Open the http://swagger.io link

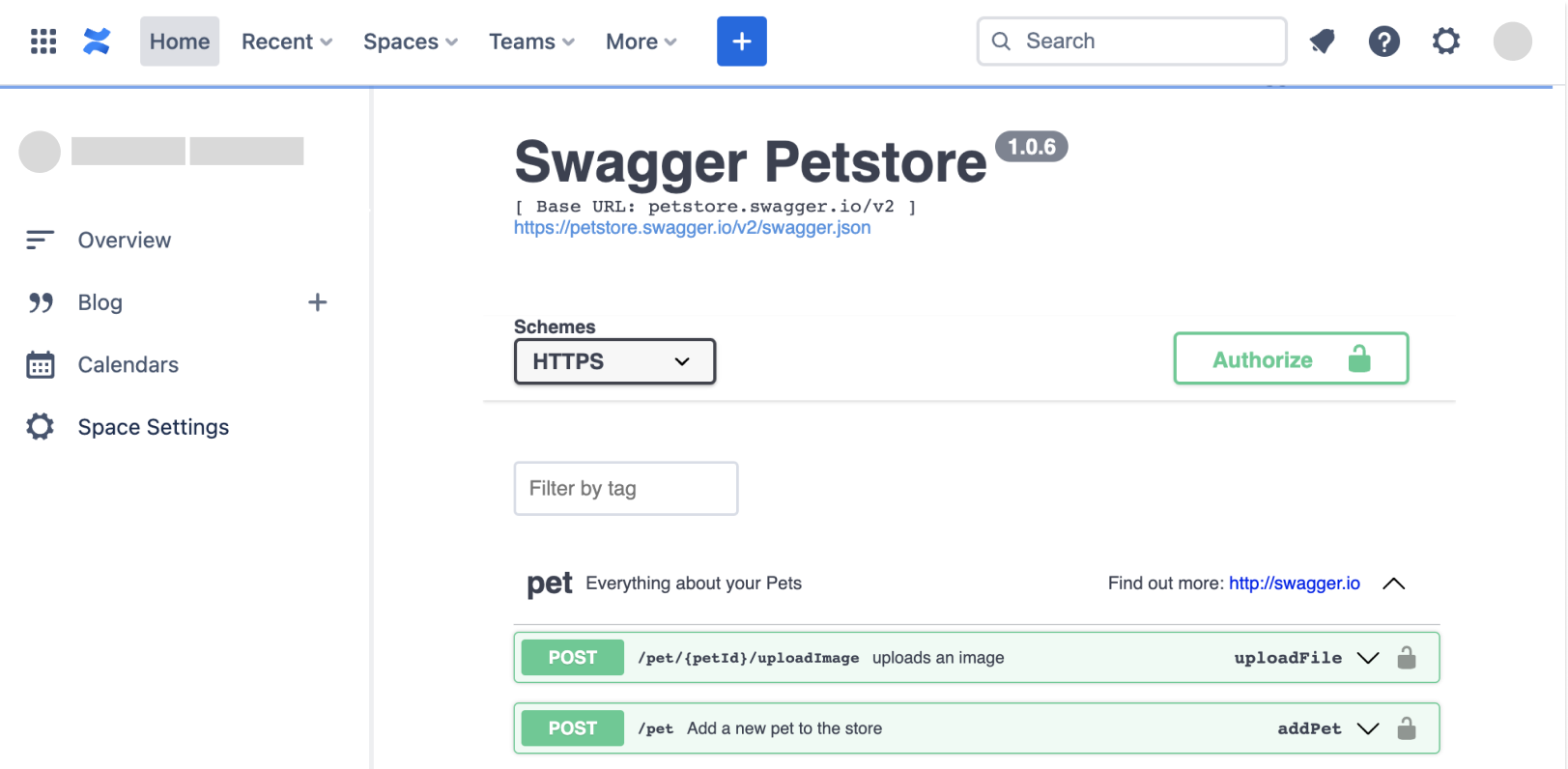1295,584
